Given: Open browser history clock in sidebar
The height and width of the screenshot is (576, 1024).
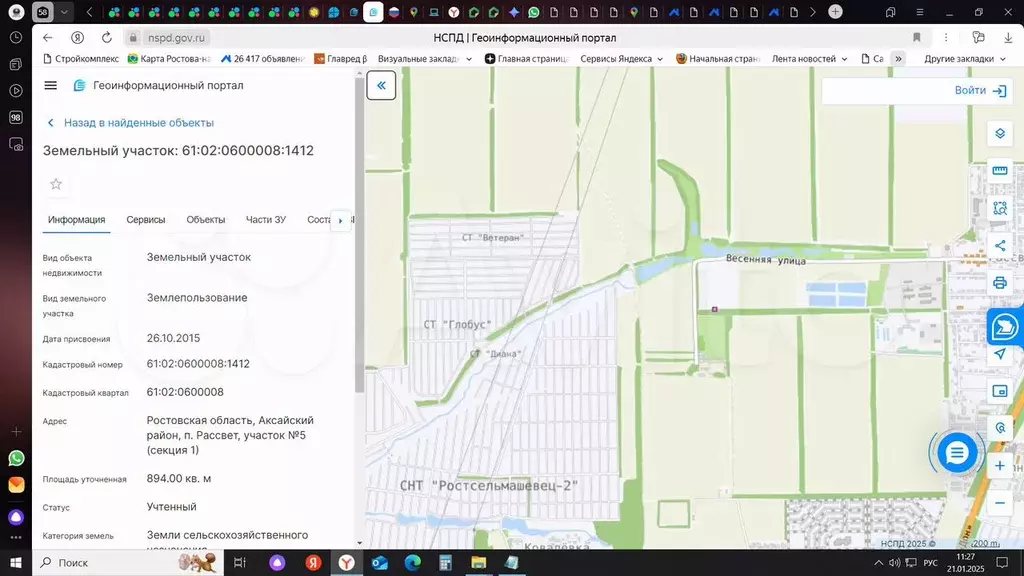Looking at the screenshot, I should [x=16, y=38].
